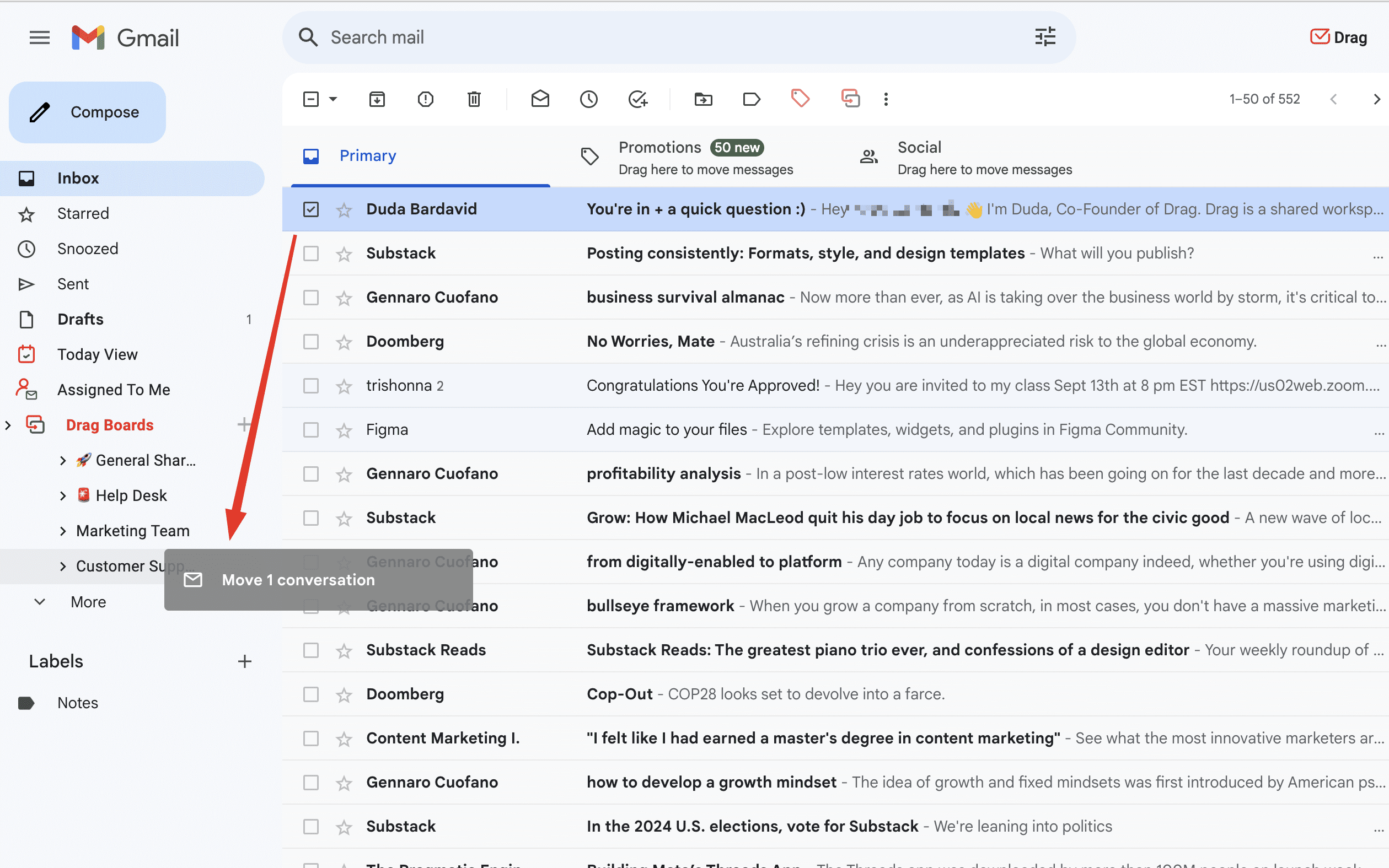Viewport: 1389px width, 868px height.
Task: Open the Inbox folder
Action: pyautogui.click(x=132, y=179)
